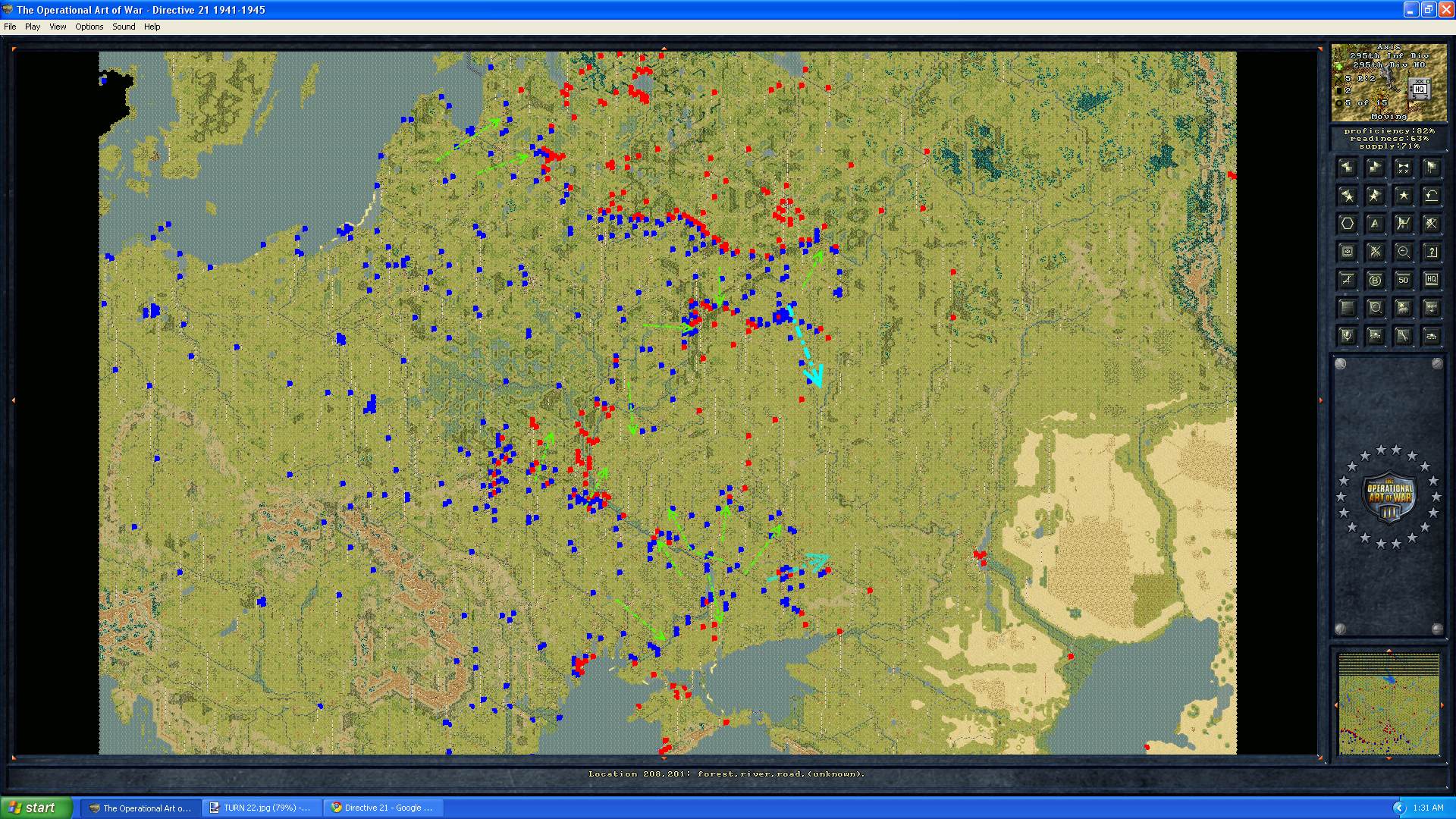Click the question mark help button

[1431, 252]
